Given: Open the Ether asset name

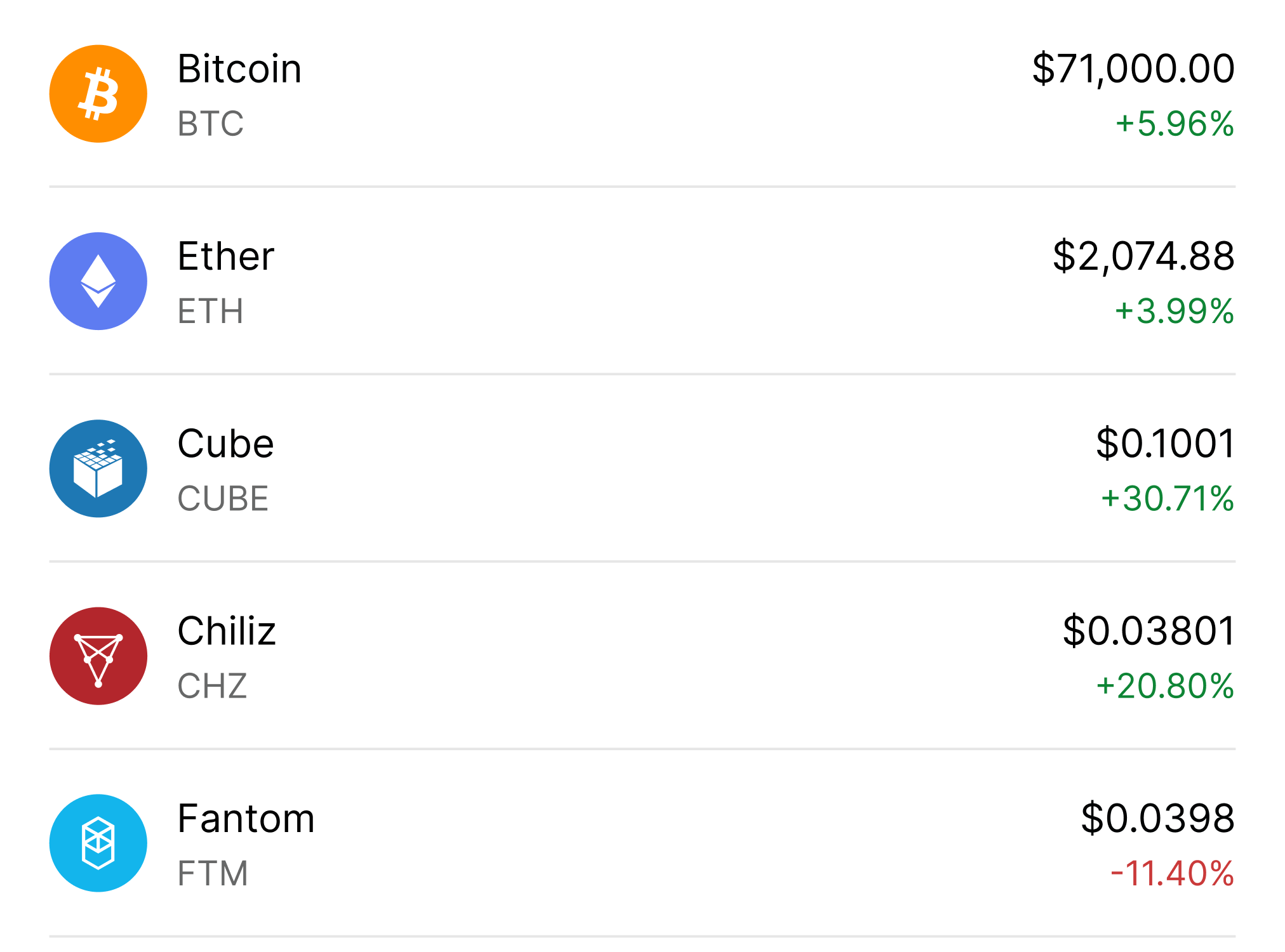Looking at the screenshot, I should click(225, 256).
